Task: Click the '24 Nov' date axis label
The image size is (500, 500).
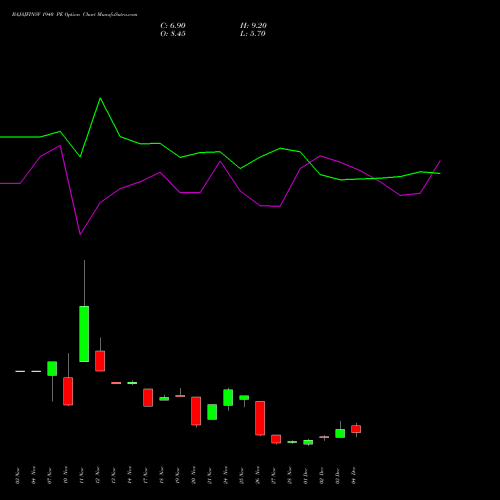Action: click(x=226, y=475)
